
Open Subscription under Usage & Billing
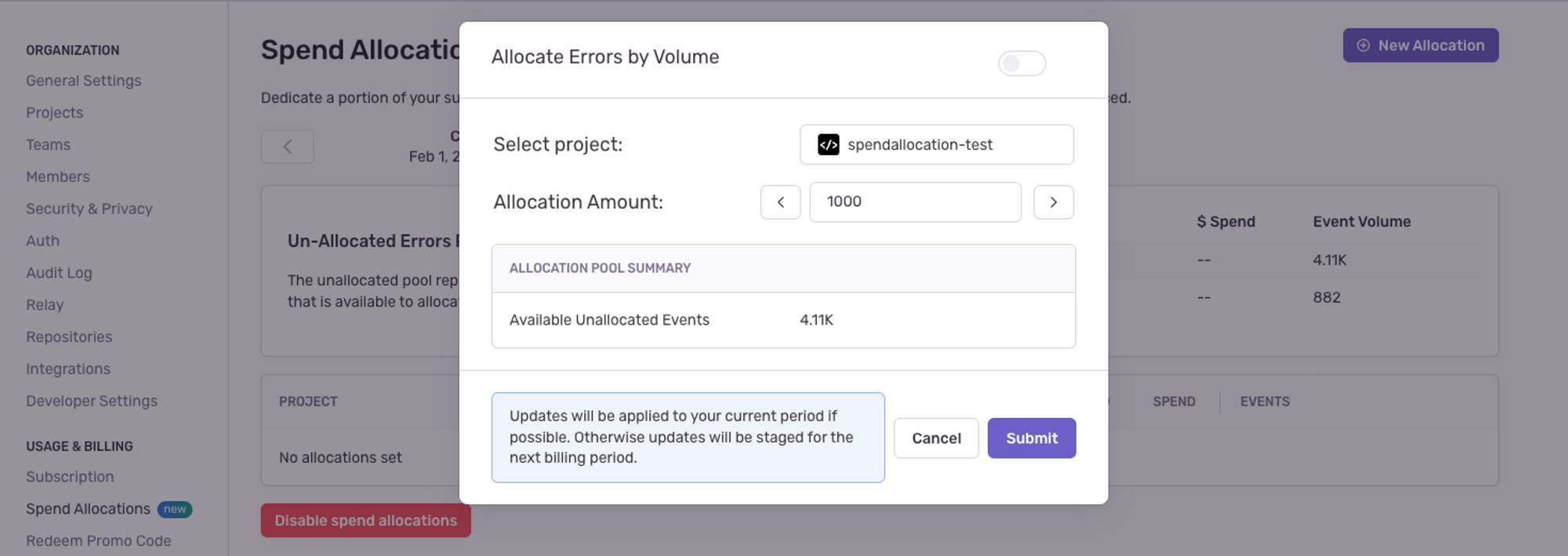click(70, 476)
